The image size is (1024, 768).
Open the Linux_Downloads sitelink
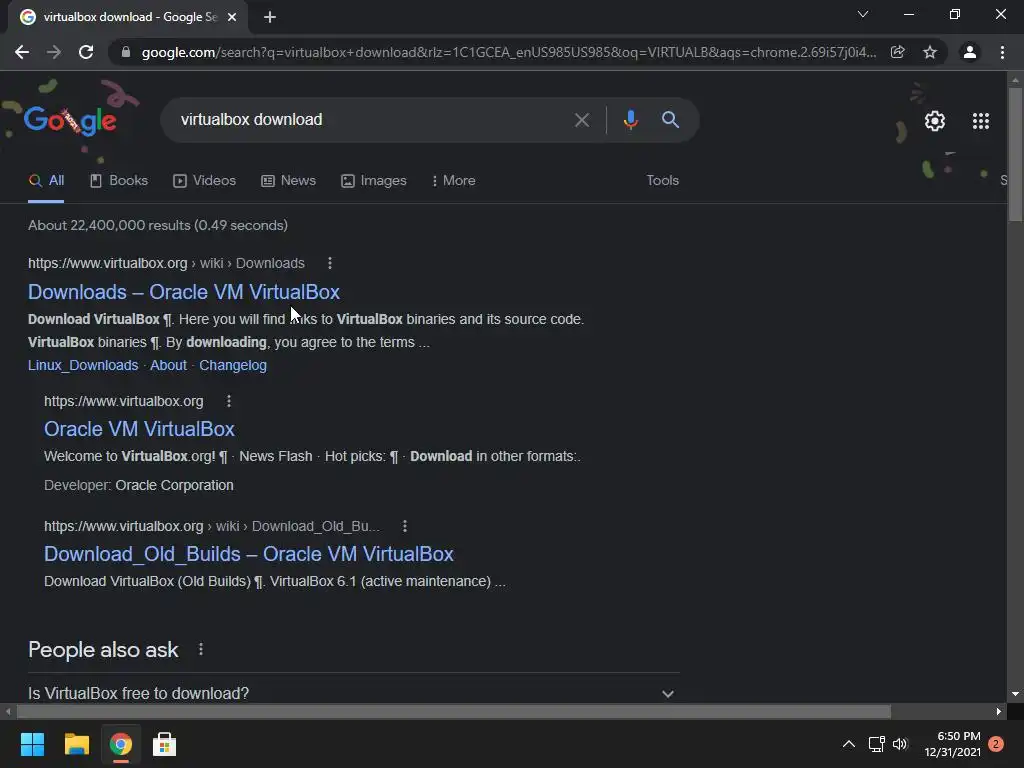tap(83, 366)
